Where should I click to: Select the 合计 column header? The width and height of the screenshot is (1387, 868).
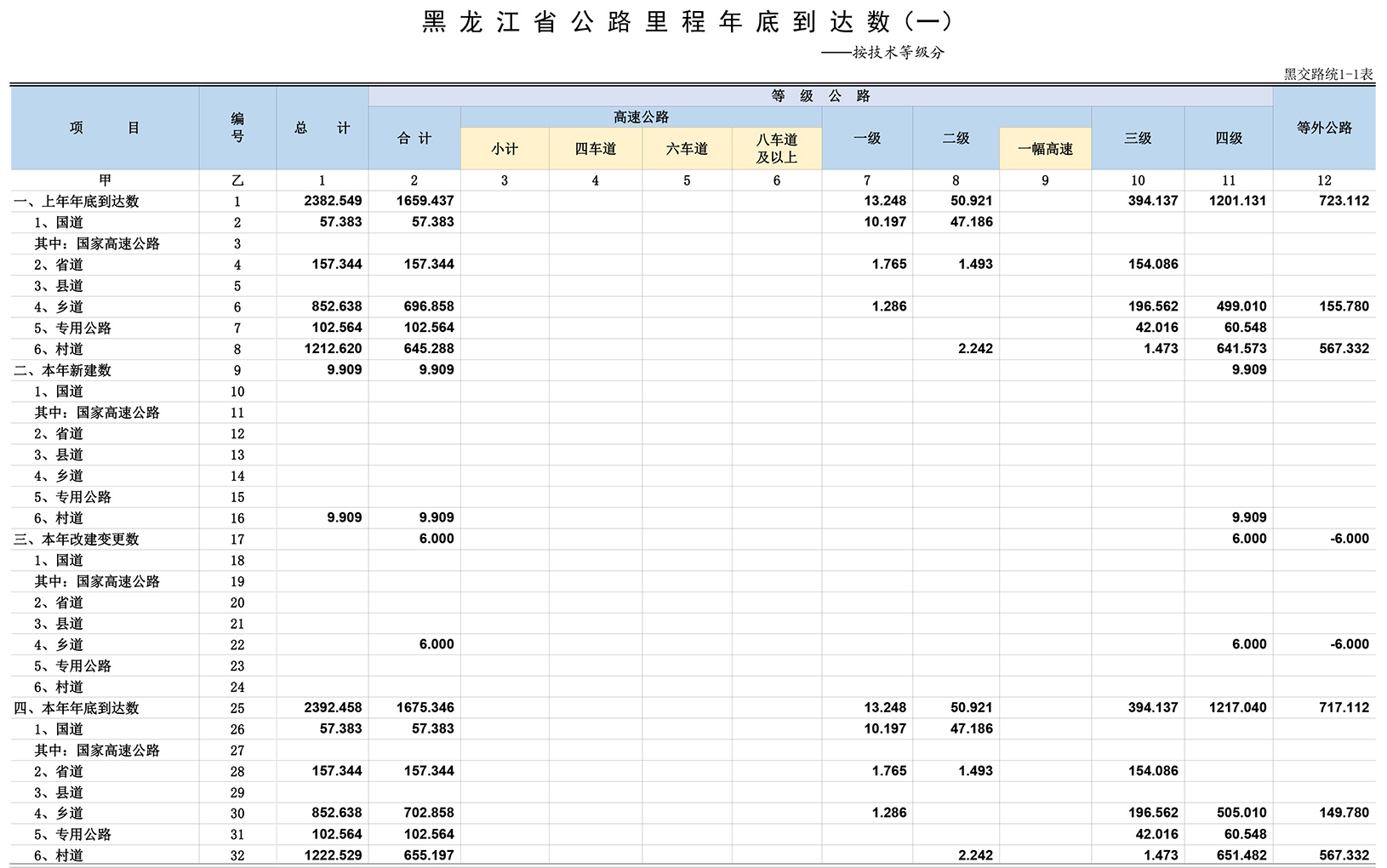(414, 138)
